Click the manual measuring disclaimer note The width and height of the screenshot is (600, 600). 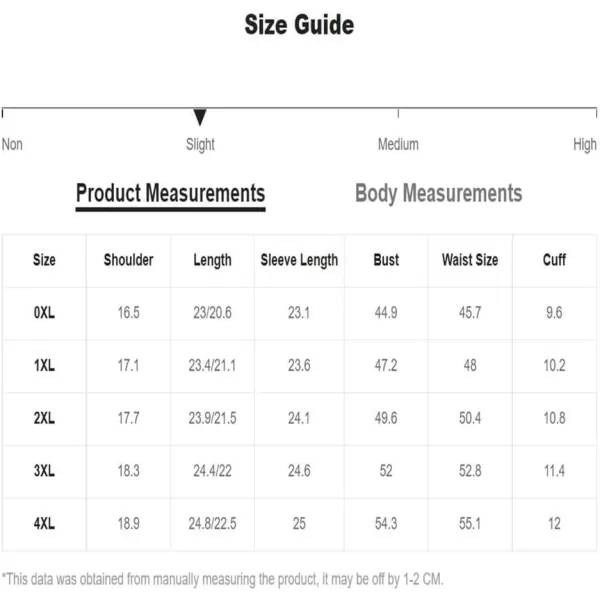click(222, 579)
